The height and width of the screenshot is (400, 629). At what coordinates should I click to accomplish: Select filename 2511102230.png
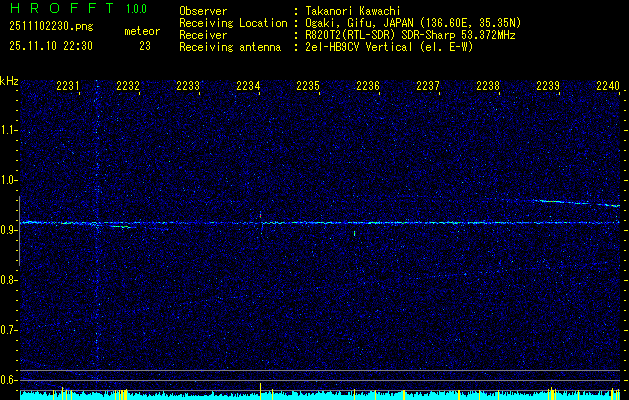point(51,27)
